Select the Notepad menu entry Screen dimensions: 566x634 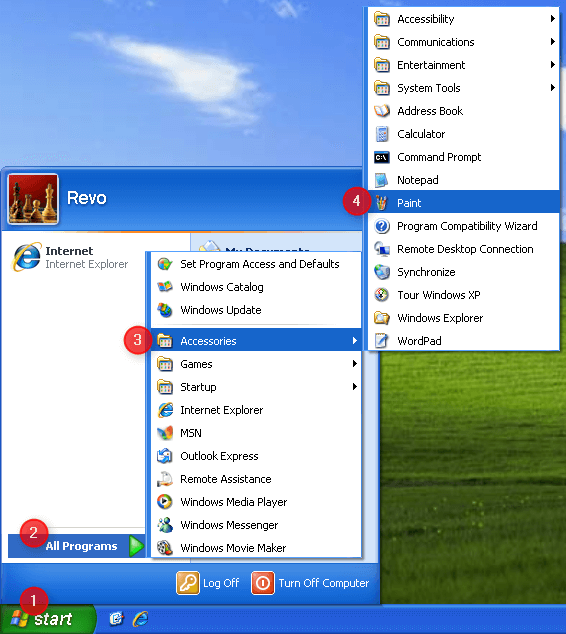click(464, 180)
